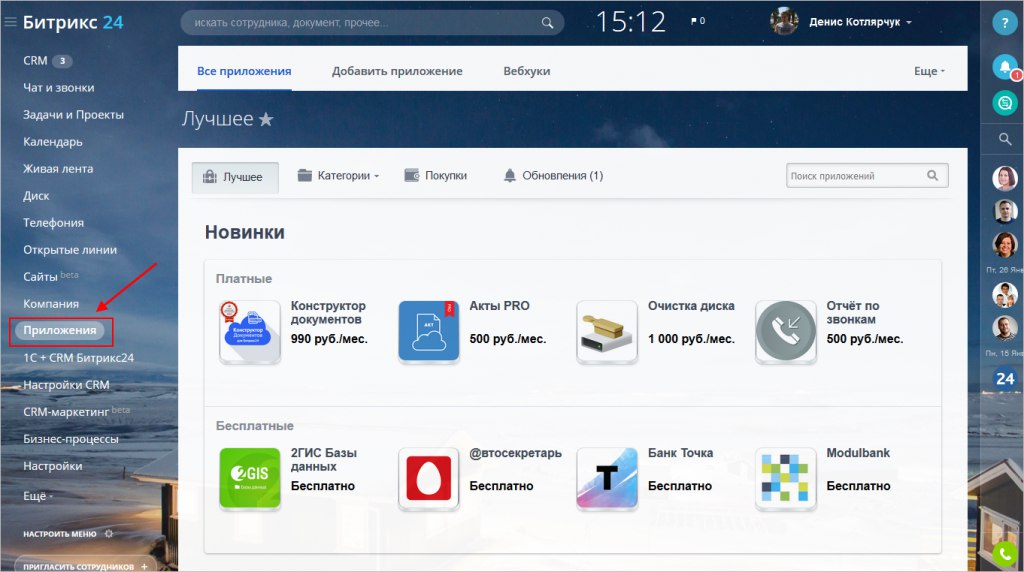Open CRM-маркетинг beta menu item
This screenshot has width=1024, height=572.
(x=76, y=411)
